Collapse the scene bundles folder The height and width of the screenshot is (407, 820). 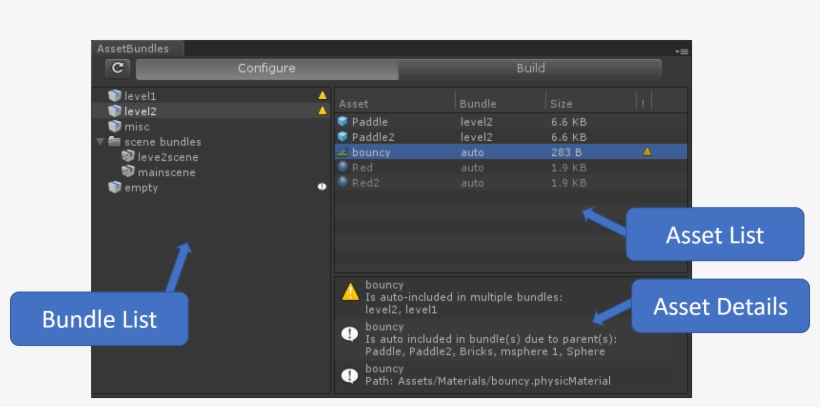pos(100,142)
